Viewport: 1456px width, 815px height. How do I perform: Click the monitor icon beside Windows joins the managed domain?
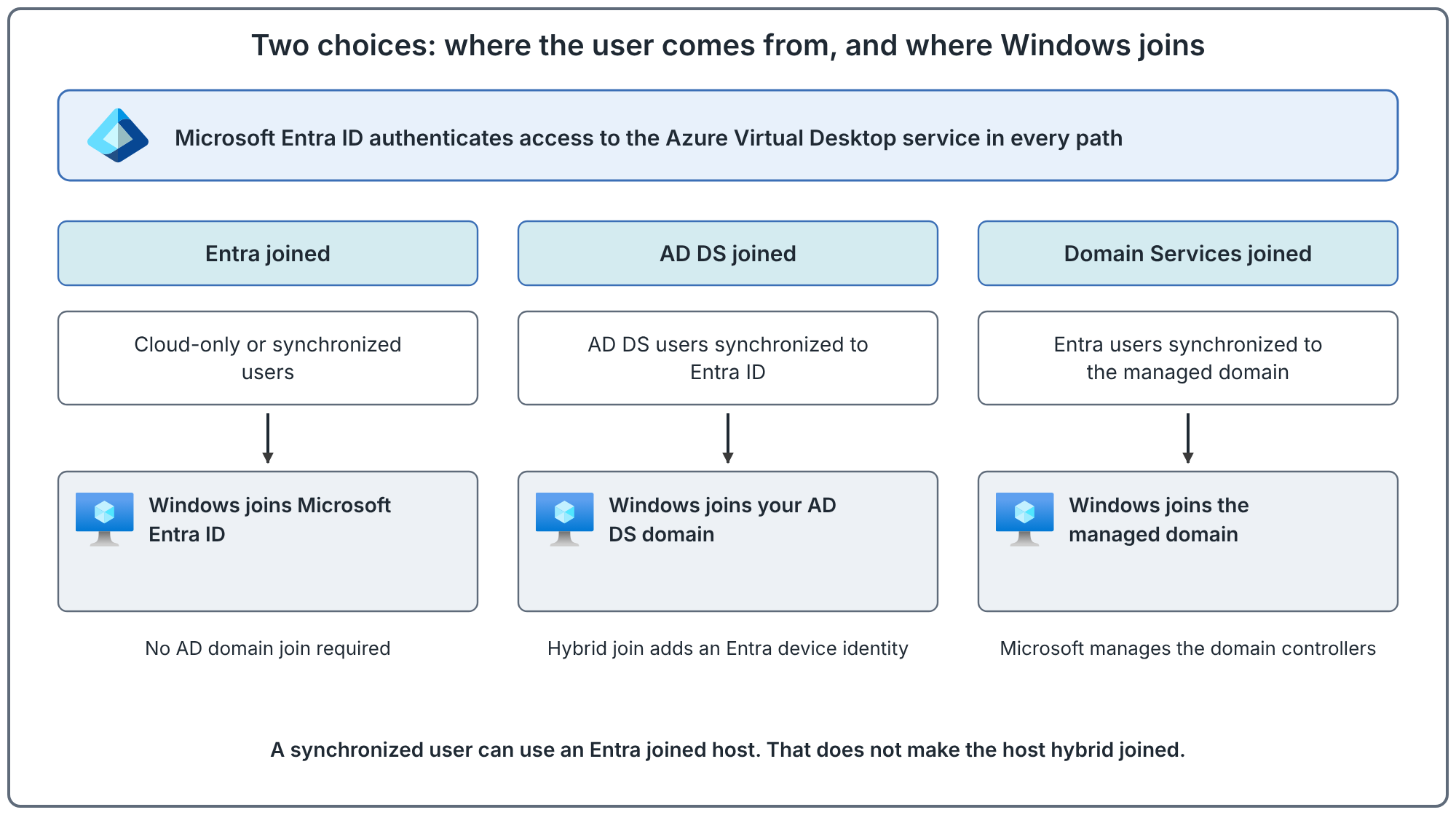point(1024,519)
